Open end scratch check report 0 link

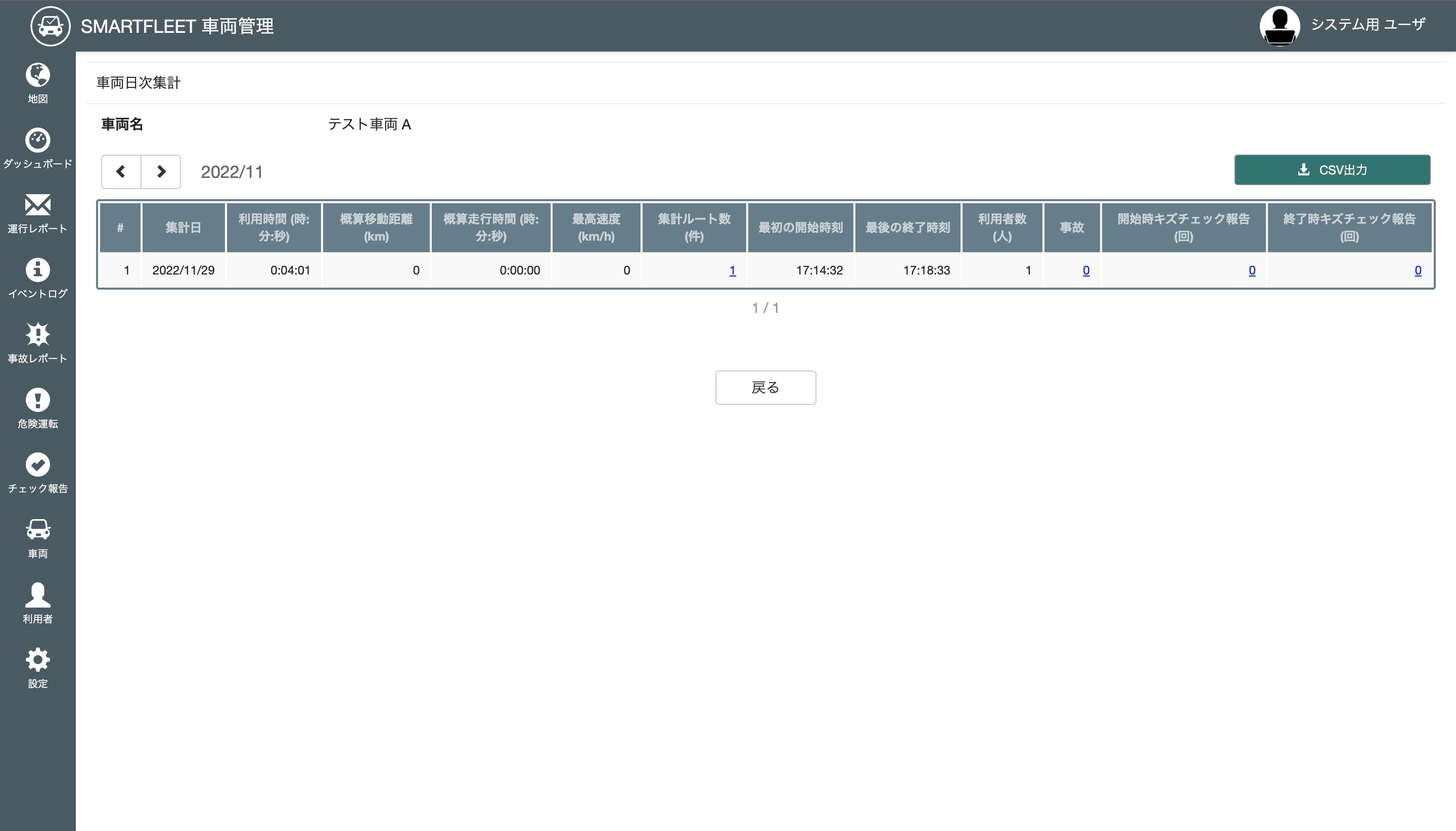(1417, 270)
